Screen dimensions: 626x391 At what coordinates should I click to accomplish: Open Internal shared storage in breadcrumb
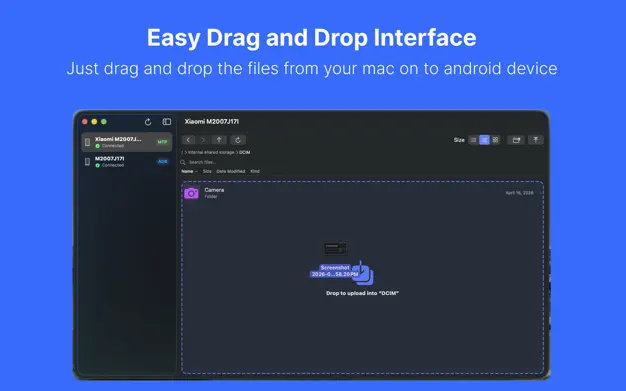click(x=211, y=153)
